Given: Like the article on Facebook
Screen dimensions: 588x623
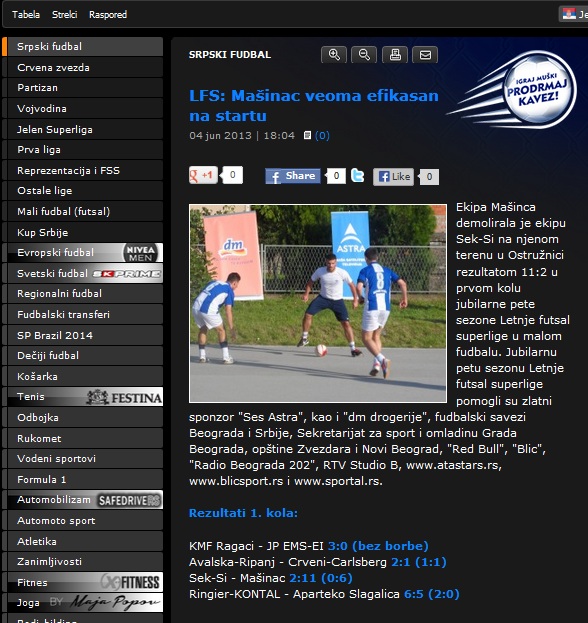Looking at the screenshot, I should click(x=393, y=177).
